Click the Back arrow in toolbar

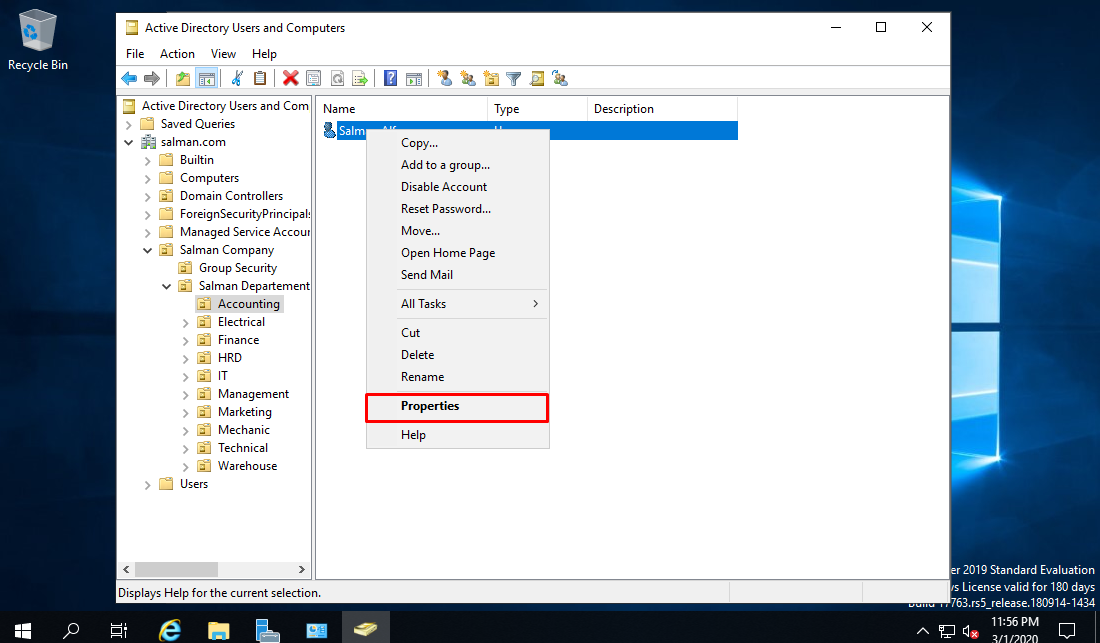tap(129, 79)
